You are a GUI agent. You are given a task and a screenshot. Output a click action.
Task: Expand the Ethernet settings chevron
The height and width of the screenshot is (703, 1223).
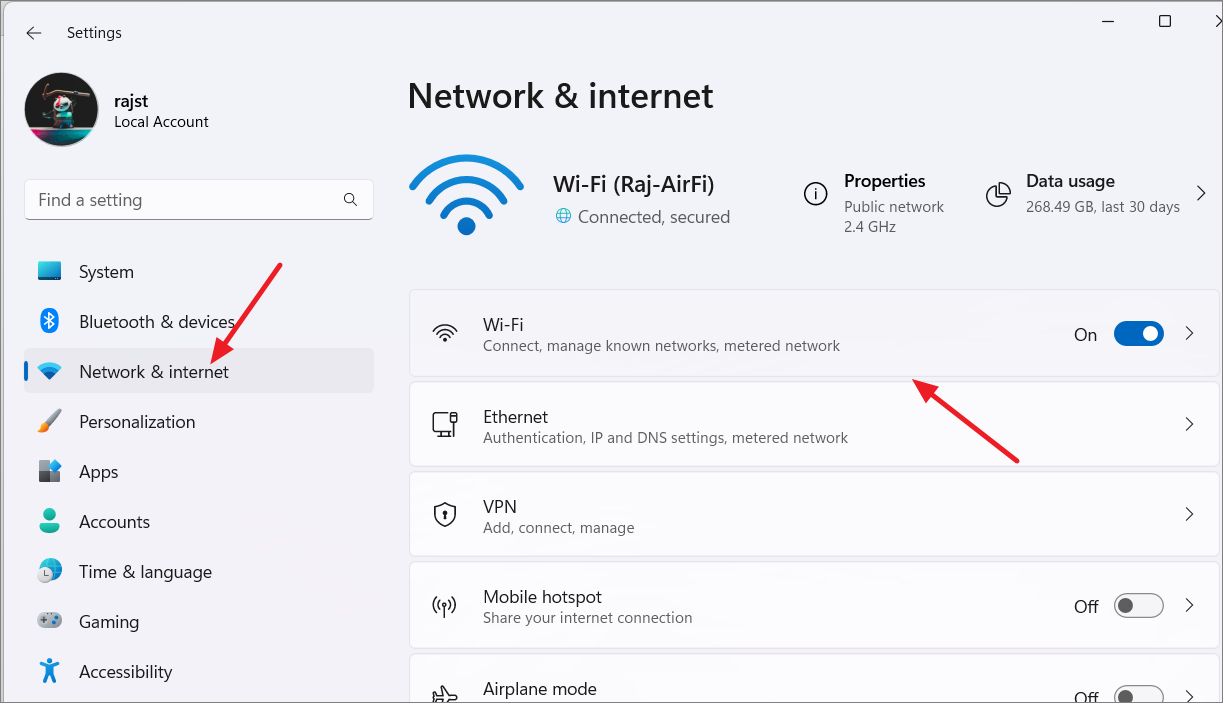coord(1190,424)
